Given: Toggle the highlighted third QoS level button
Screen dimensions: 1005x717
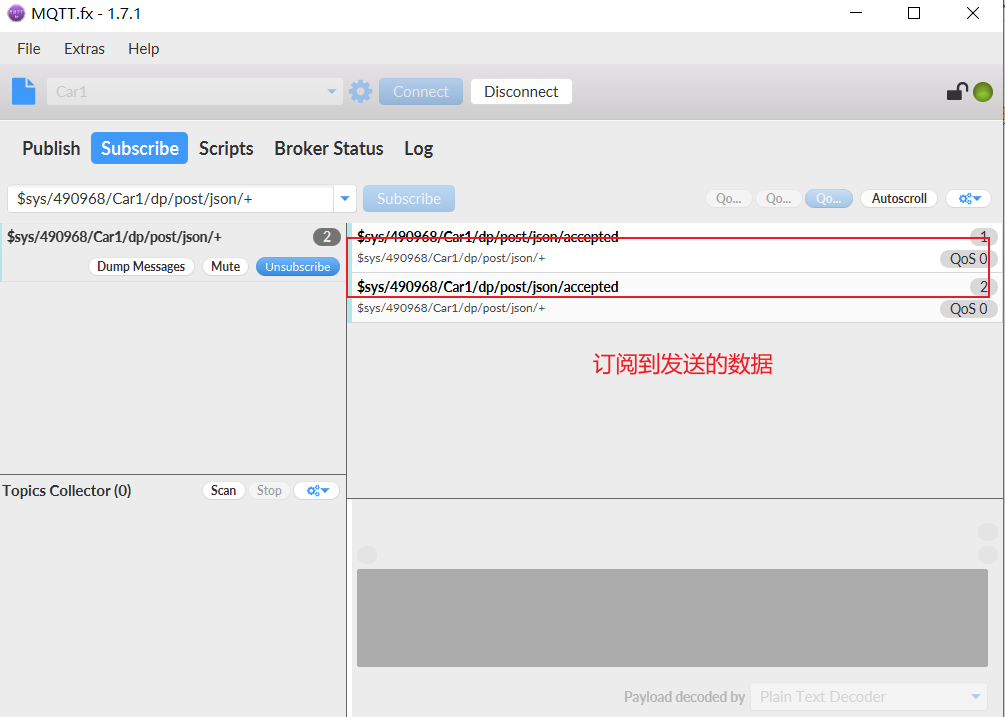Looking at the screenshot, I should pos(829,199).
